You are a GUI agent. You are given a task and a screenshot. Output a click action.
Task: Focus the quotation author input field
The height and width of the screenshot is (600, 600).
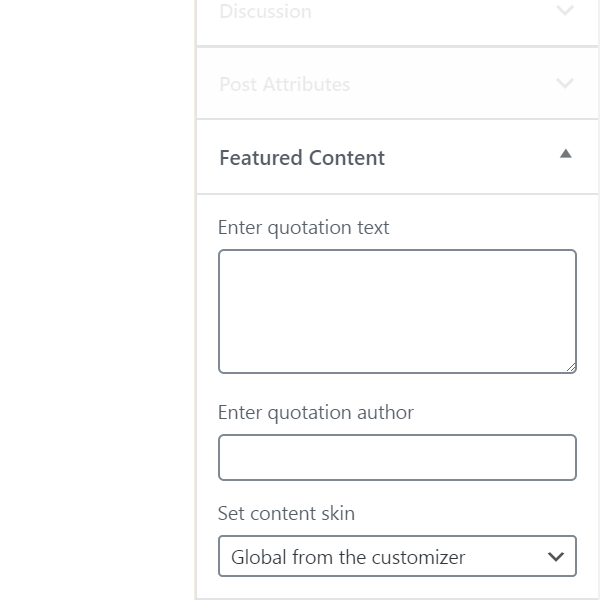tap(397, 457)
